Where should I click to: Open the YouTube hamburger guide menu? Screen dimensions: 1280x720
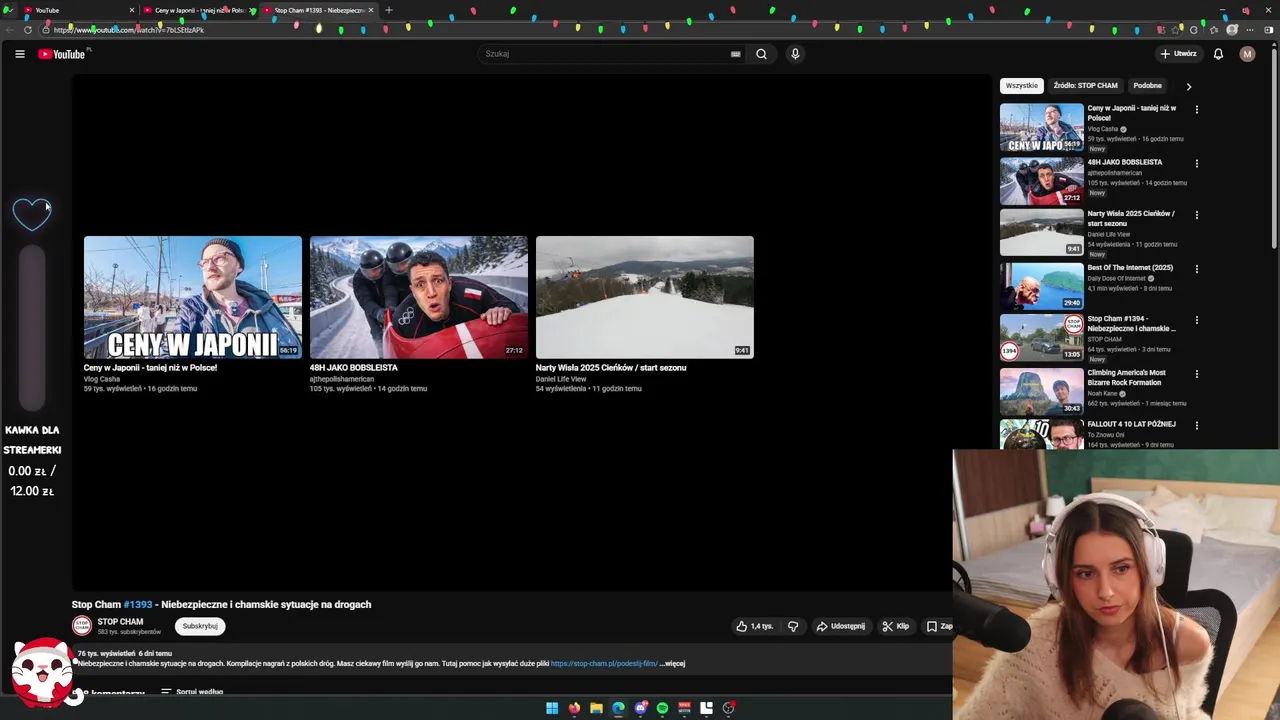pyautogui.click(x=20, y=54)
